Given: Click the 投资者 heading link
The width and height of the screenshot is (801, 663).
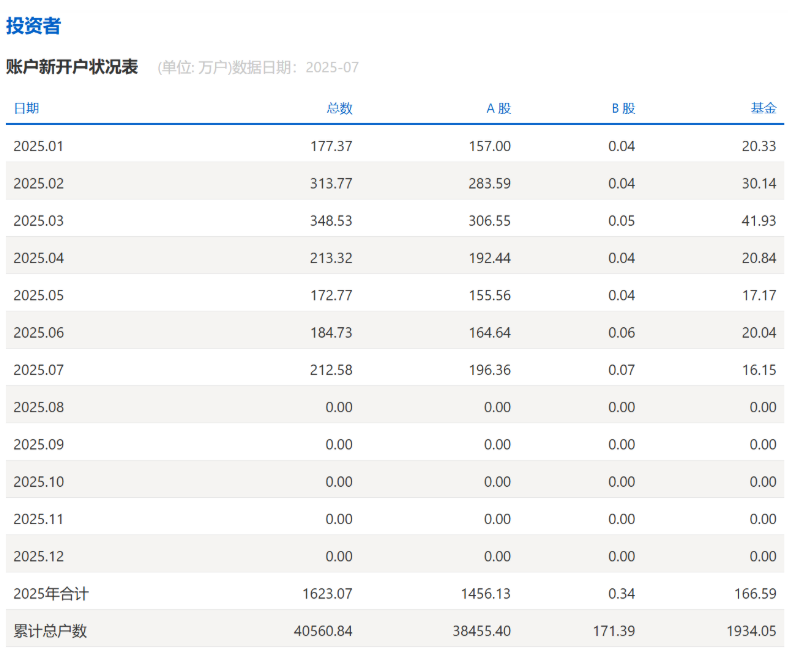Looking at the screenshot, I should (x=34, y=26).
